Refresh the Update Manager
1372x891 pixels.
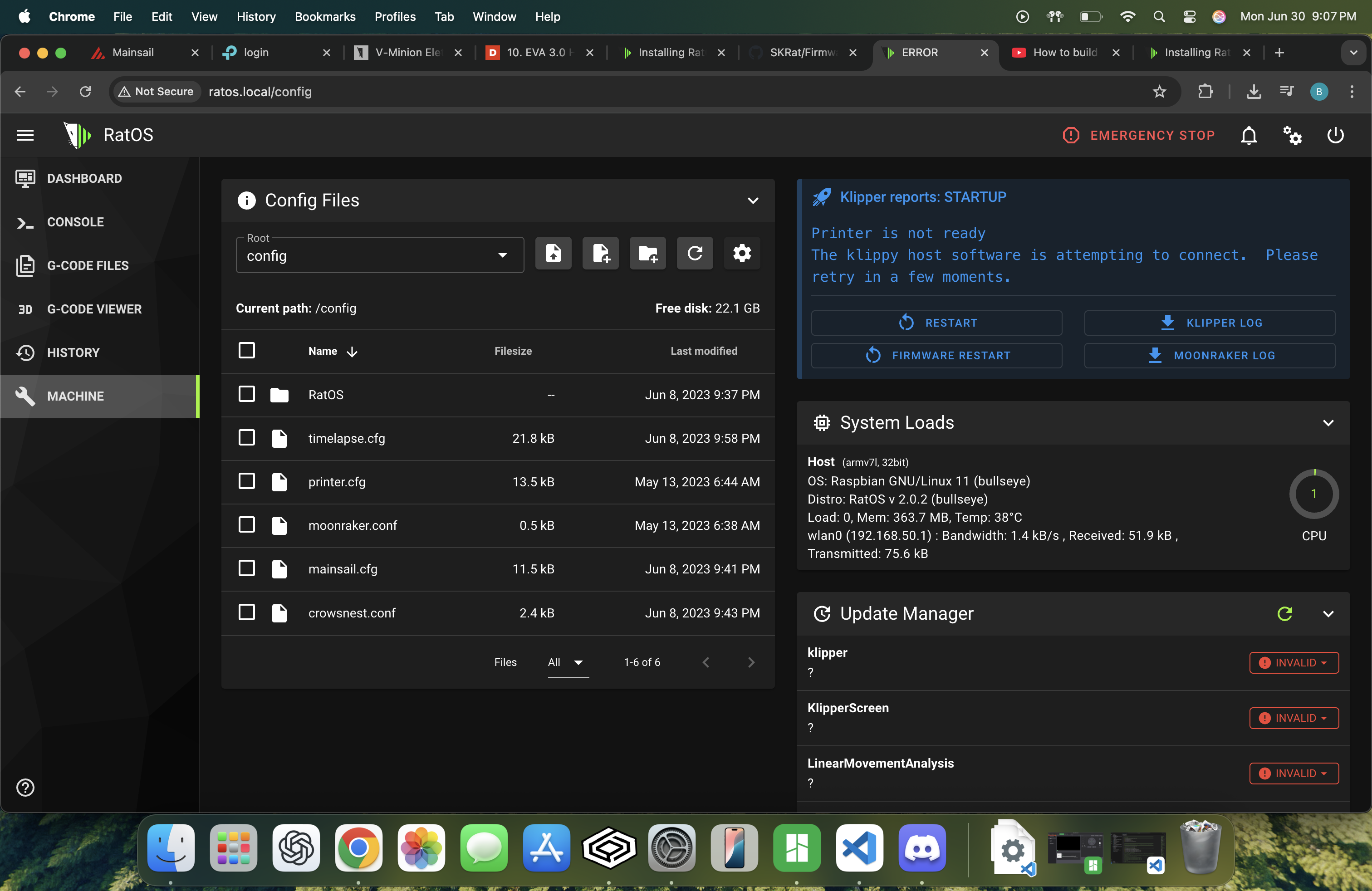point(1284,613)
